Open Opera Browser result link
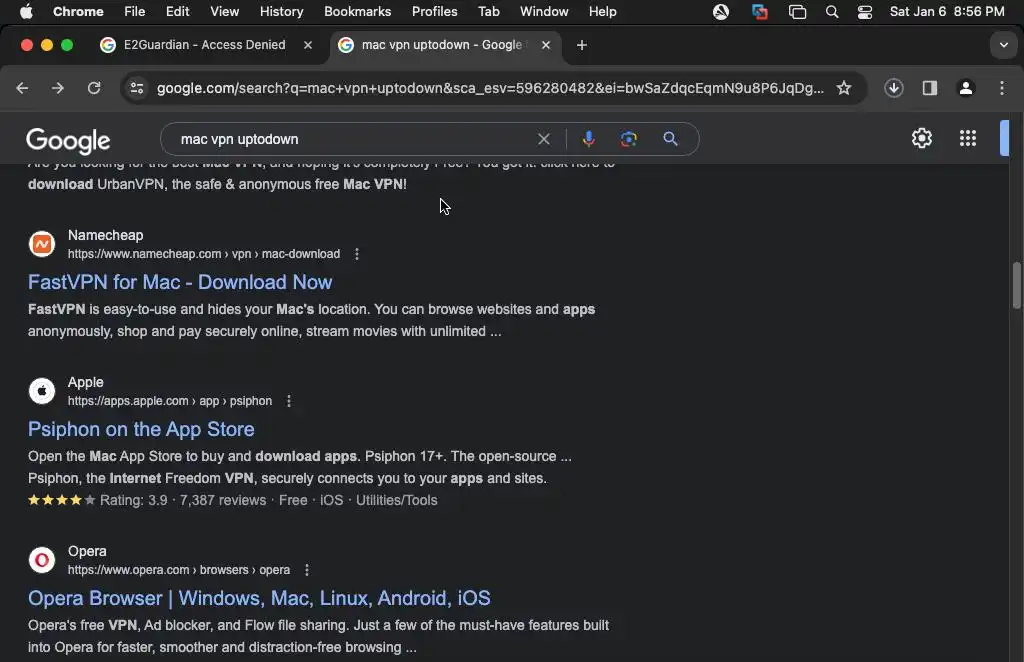The height and width of the screenshot is (662, 1024). point(259,598)
